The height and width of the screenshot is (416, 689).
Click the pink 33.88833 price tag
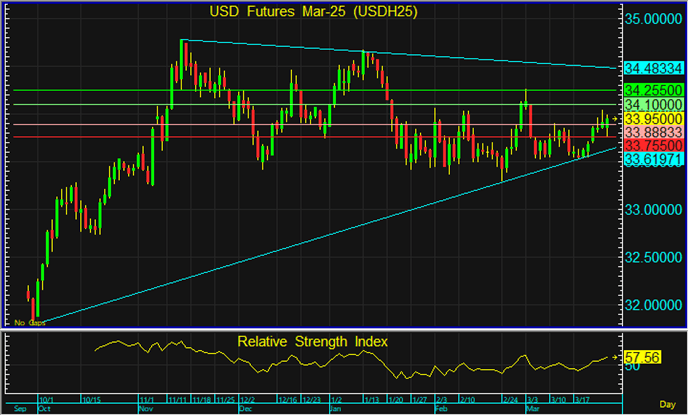point(653,132)
